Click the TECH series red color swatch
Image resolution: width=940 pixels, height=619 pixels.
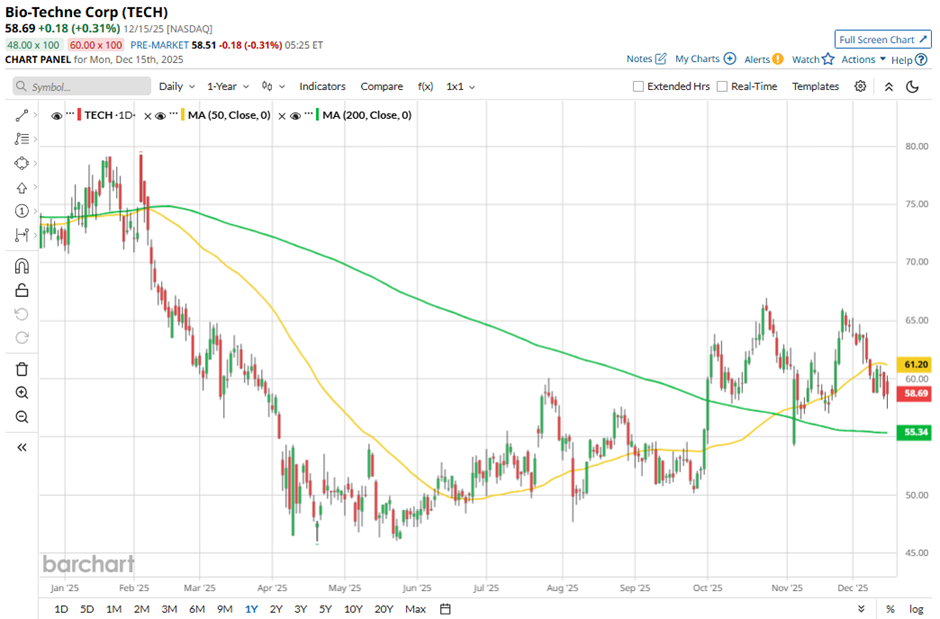(x=79, y=115)
